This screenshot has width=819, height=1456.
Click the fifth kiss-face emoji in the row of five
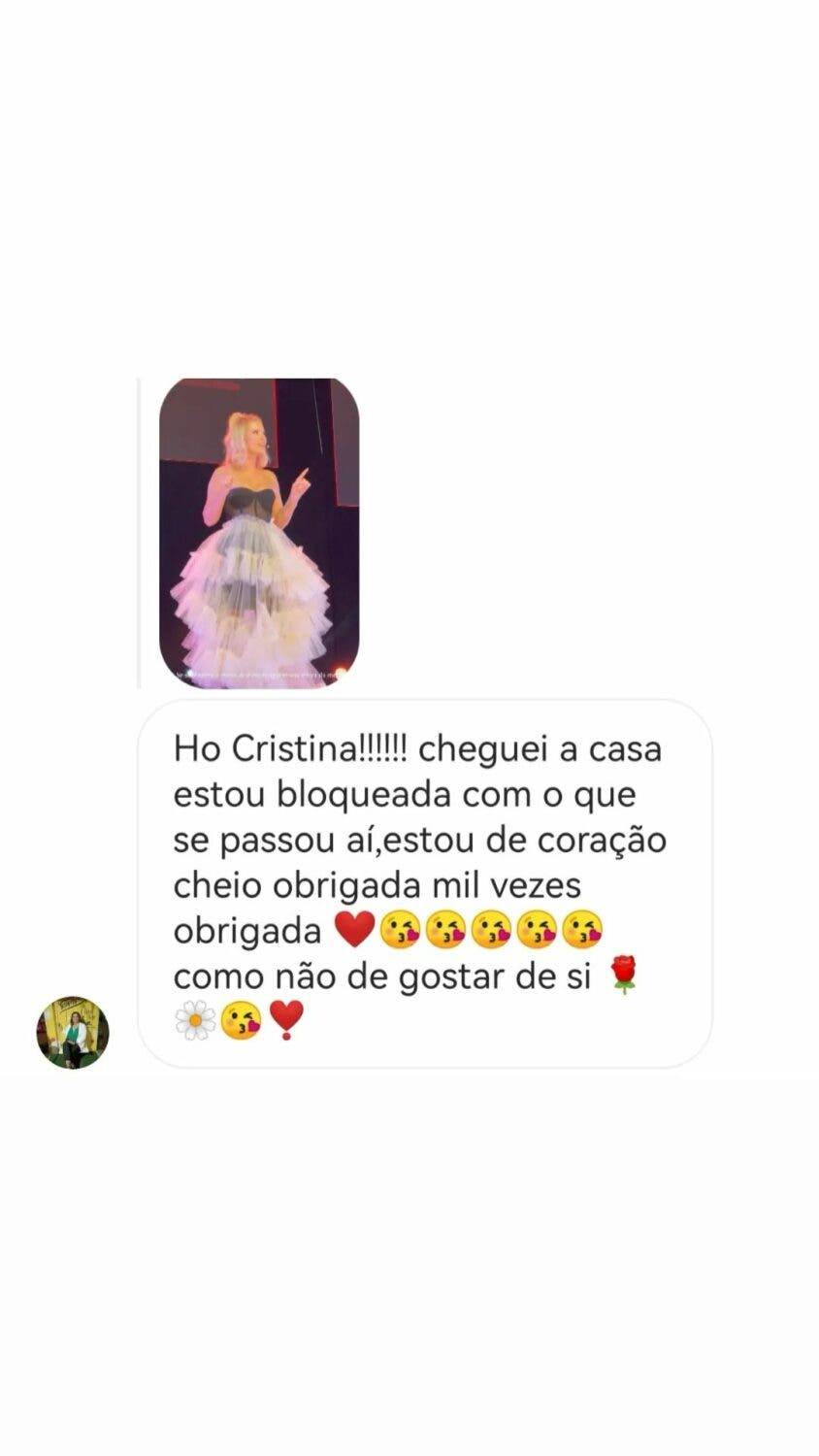click(x=582, y=930)
